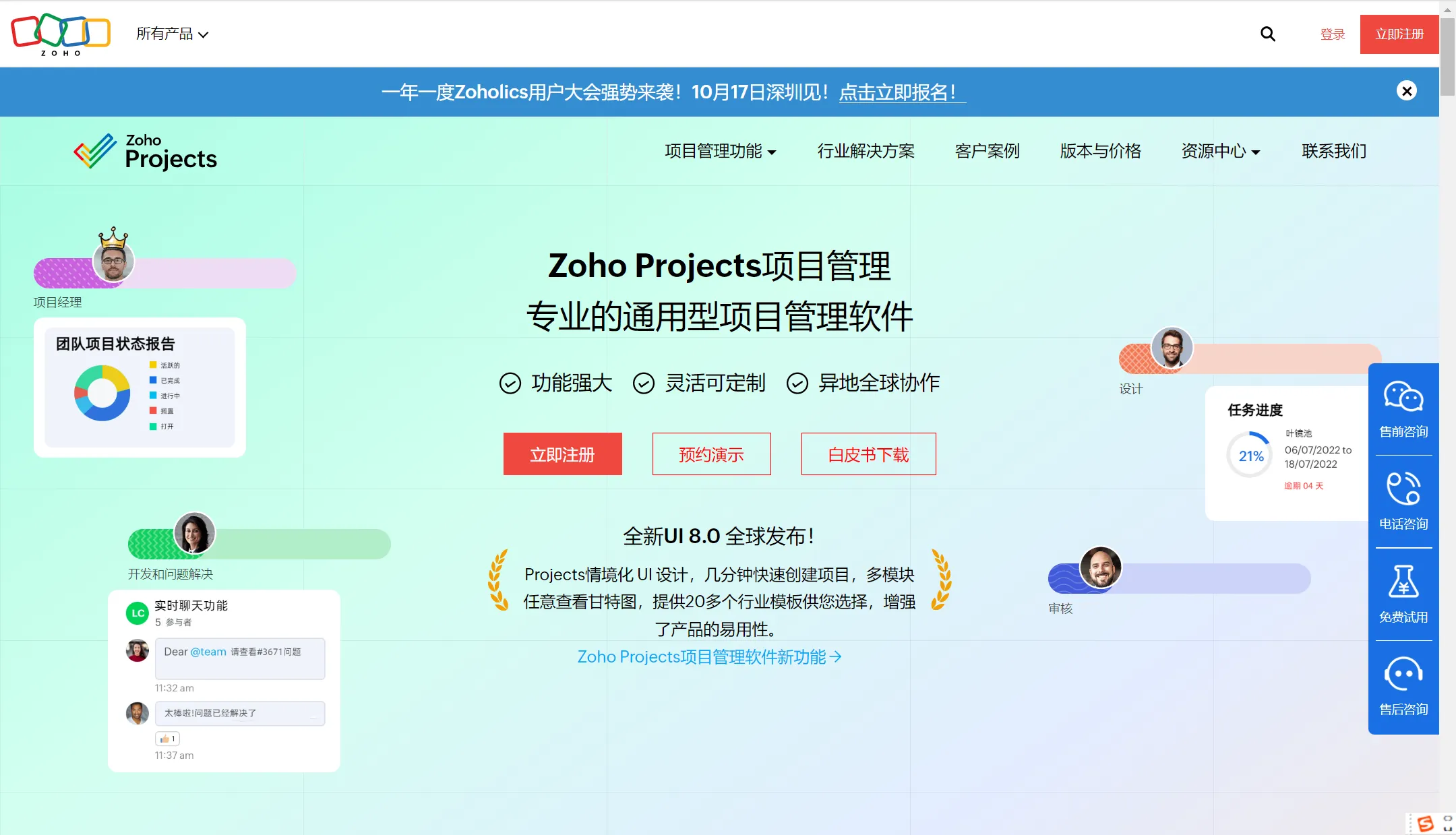Click the top-right 立即注册 button

point(1399,34)
